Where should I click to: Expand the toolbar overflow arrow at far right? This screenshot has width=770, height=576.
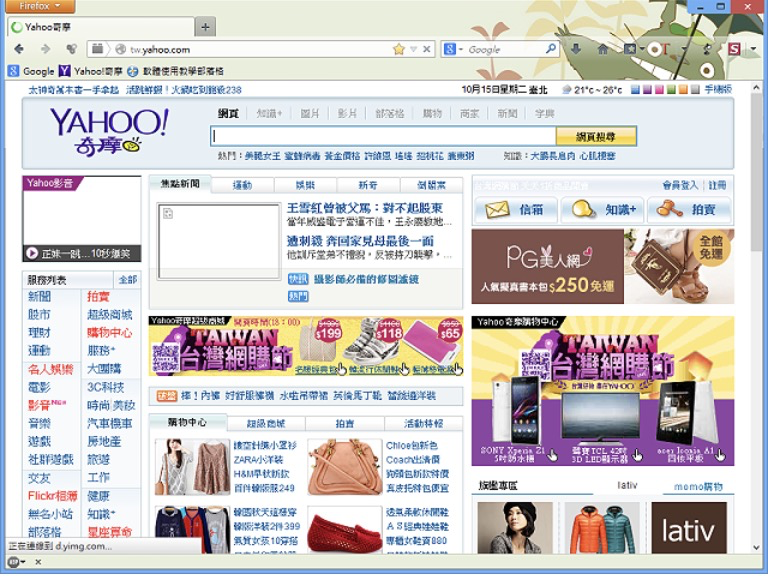pos(753,49)
